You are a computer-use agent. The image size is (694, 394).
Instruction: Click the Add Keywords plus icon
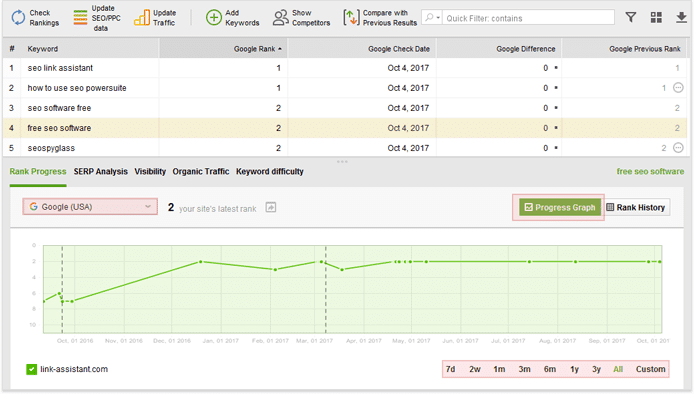coord(213,18)
